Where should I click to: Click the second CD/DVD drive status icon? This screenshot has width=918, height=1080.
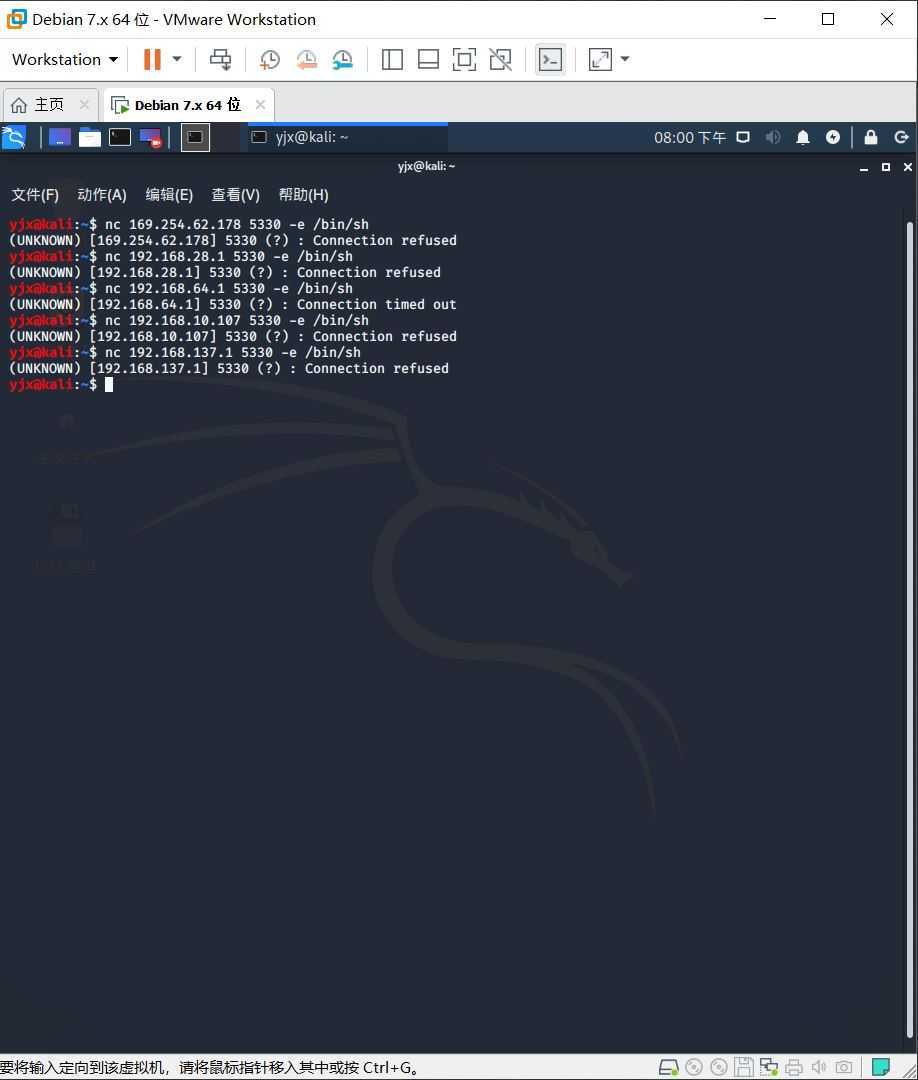tap(719, 1068)
